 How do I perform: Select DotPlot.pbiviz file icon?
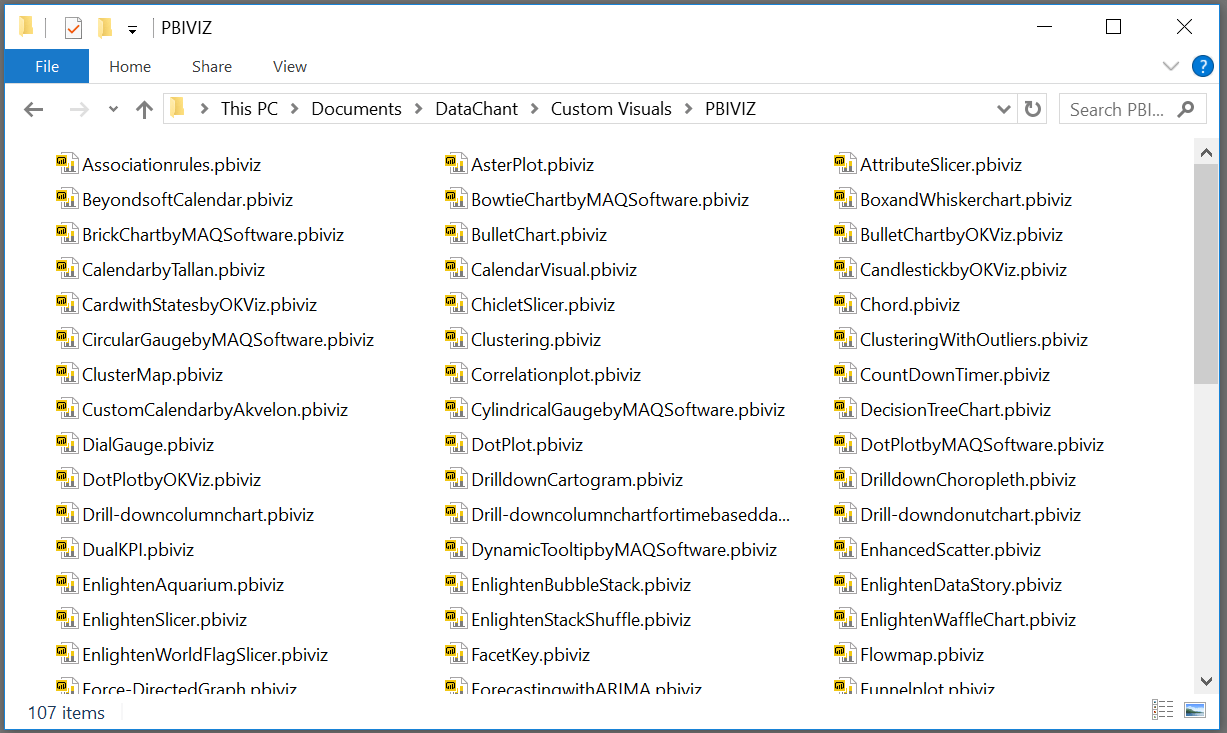click(456, 444)
